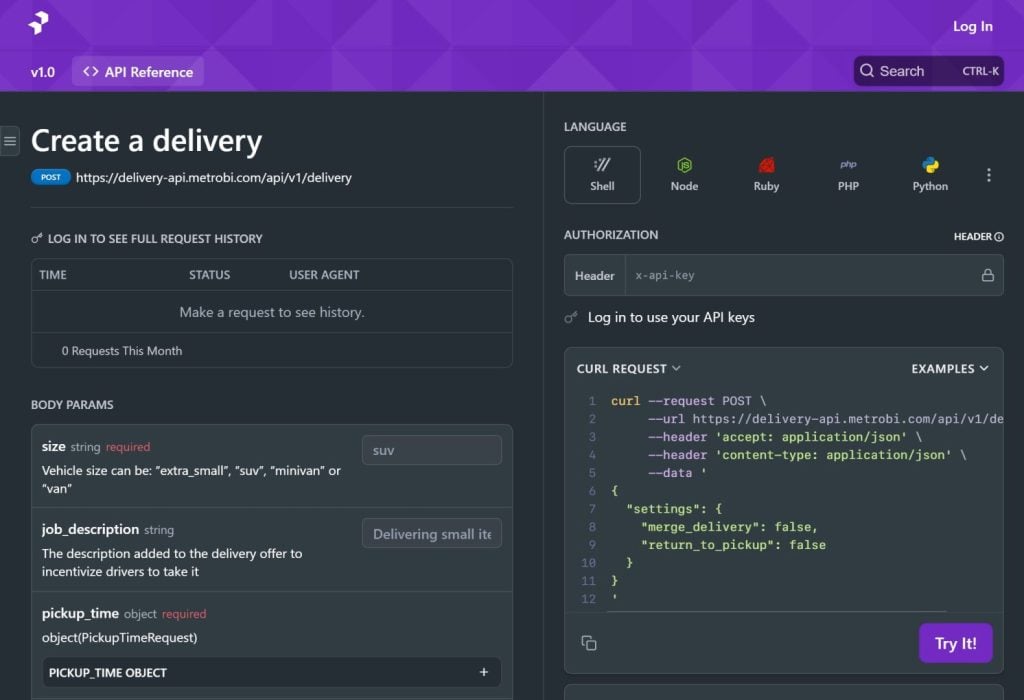
Task: Click the lock icon on the x-api-key field
Action: pos(988,275)
